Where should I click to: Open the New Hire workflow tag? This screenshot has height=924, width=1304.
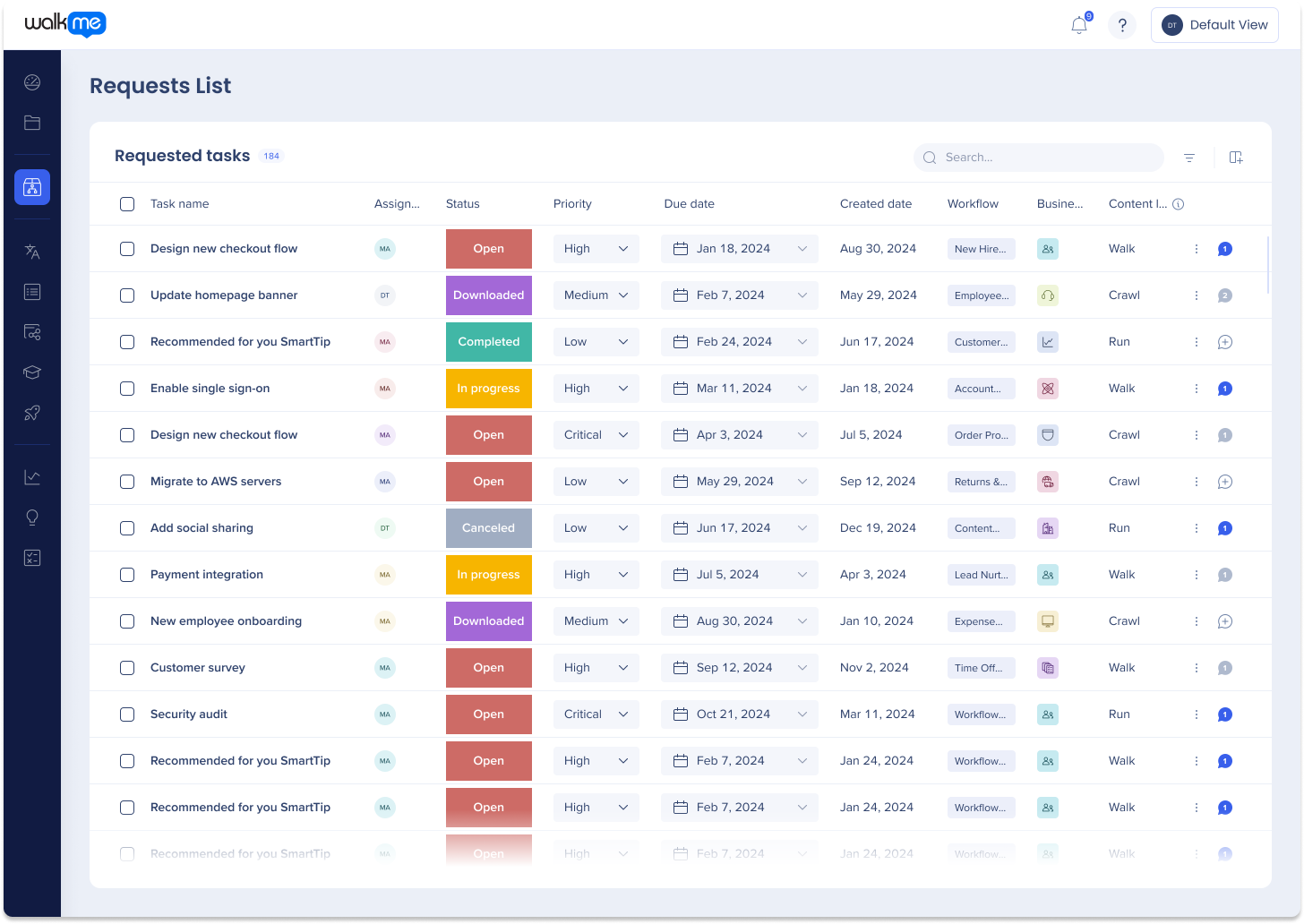[x=981, y=248]
